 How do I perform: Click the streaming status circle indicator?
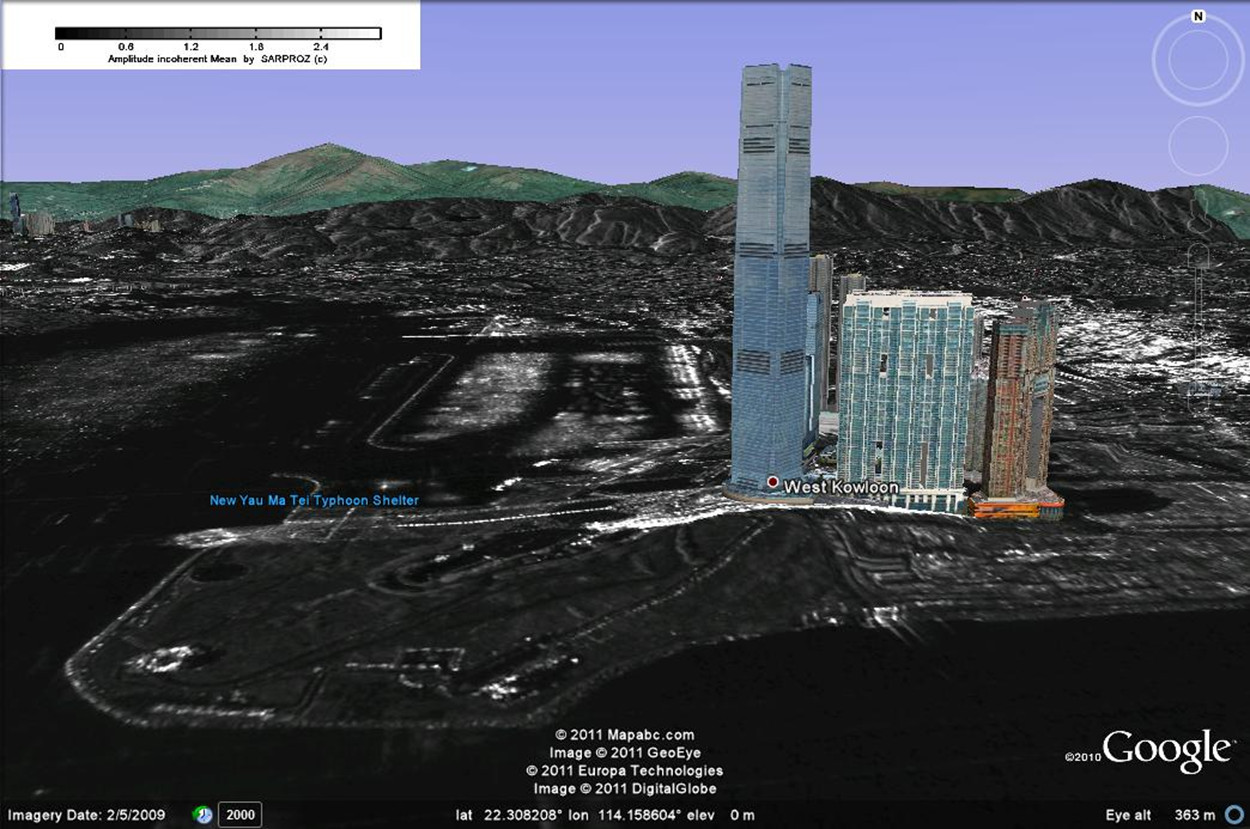[1234, 815]
